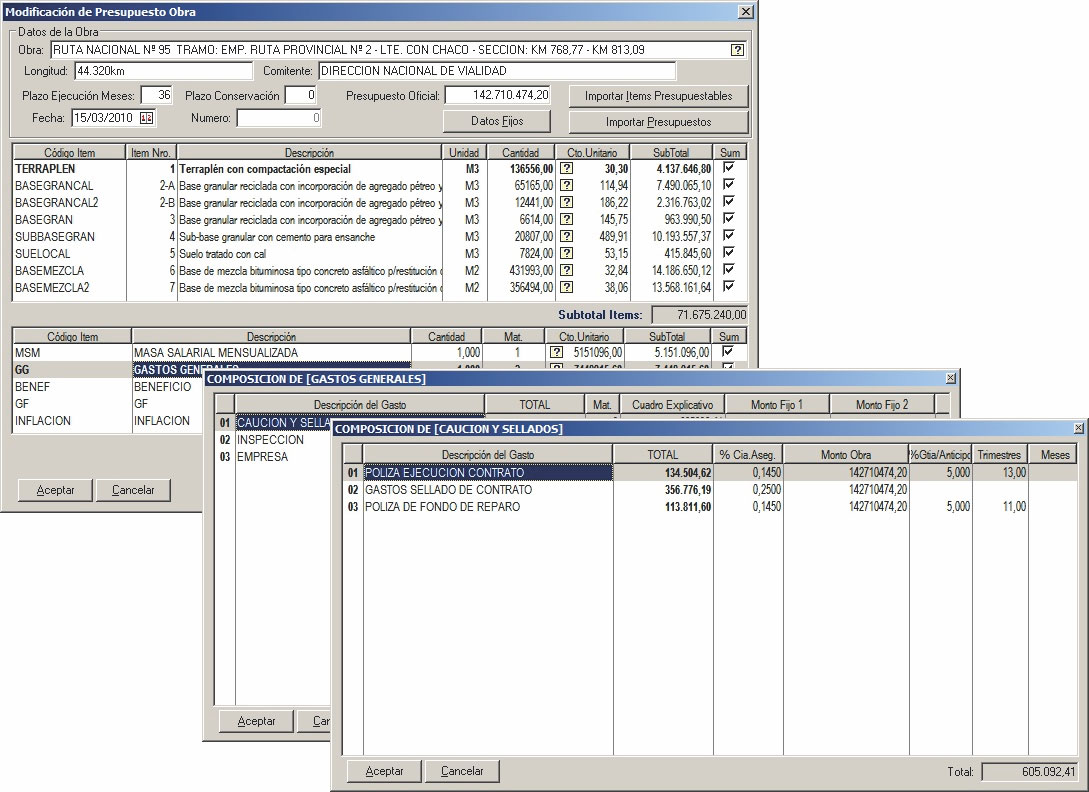1089x792 pixels.
Task: Uncheck Sum checkbox for TERRAPLEN item
Action: tap(728, 168)
